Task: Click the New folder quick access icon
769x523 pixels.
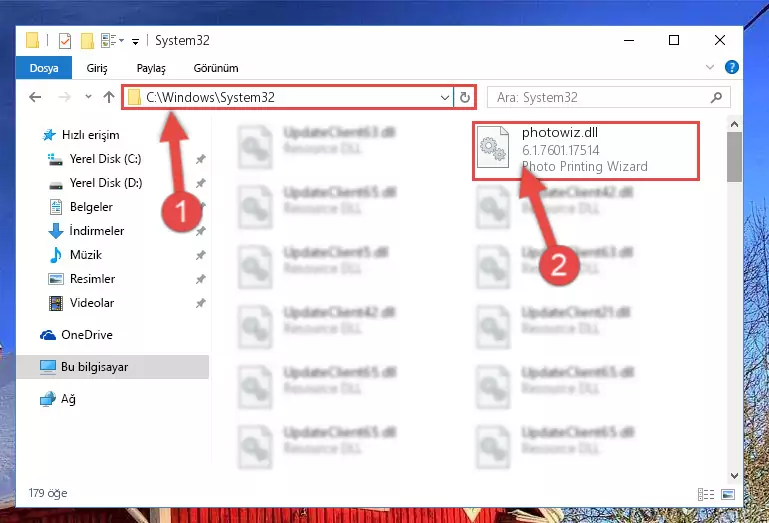Action: point(87,41)
